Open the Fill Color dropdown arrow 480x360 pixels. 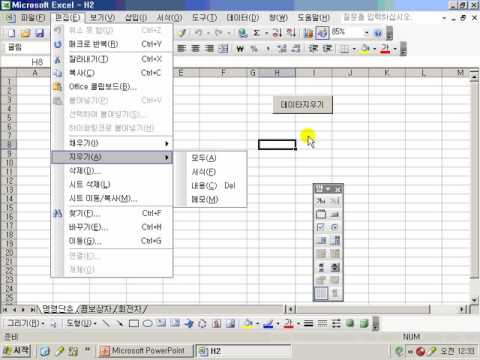pos(375,49)
